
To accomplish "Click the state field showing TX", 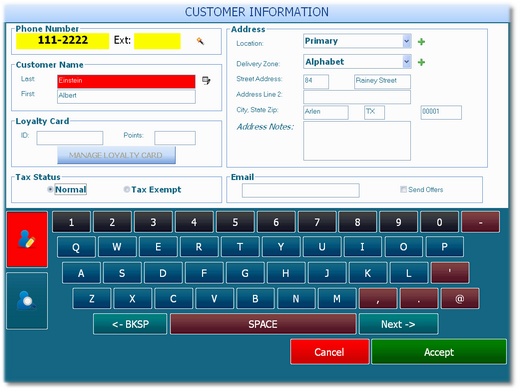I will (x=374, y=112).
